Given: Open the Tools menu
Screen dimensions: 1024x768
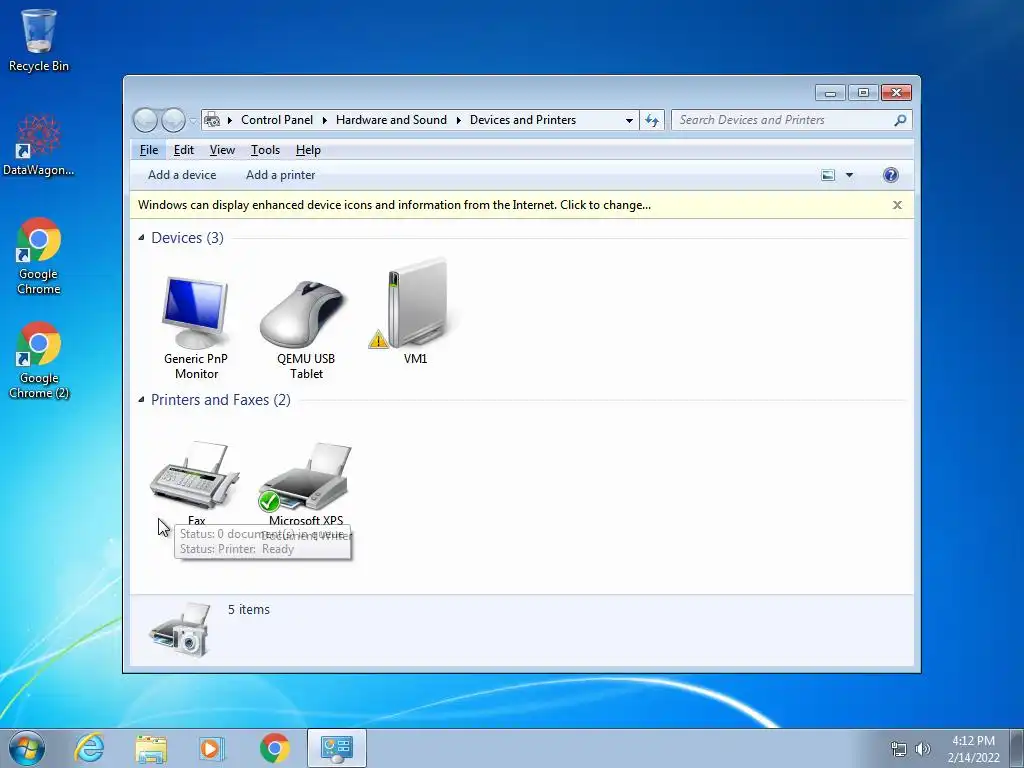Looking at the screenshot, I should (265, 150).
